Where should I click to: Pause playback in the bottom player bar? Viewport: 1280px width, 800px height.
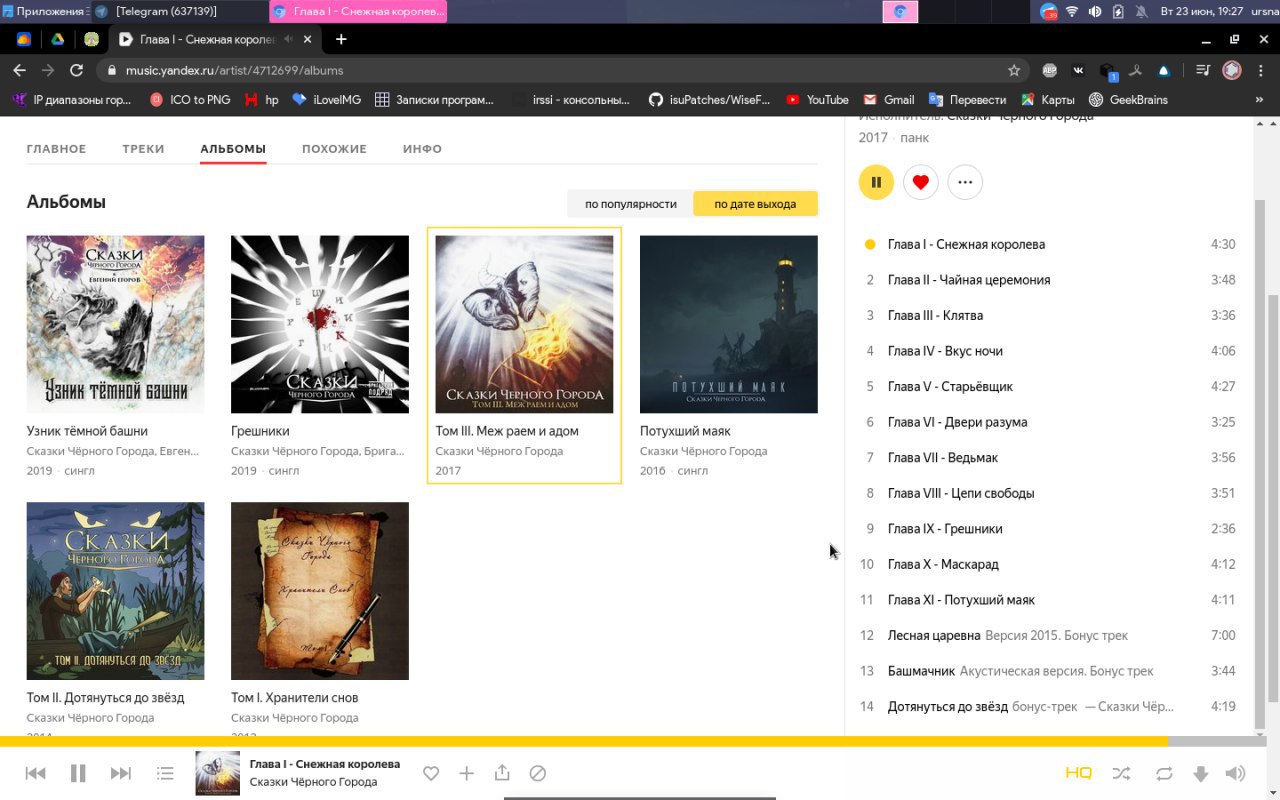tap(78, 773)
